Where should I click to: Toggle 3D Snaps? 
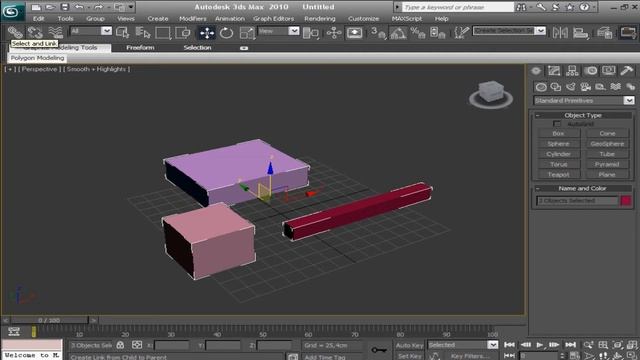click(x=378, y=33)
